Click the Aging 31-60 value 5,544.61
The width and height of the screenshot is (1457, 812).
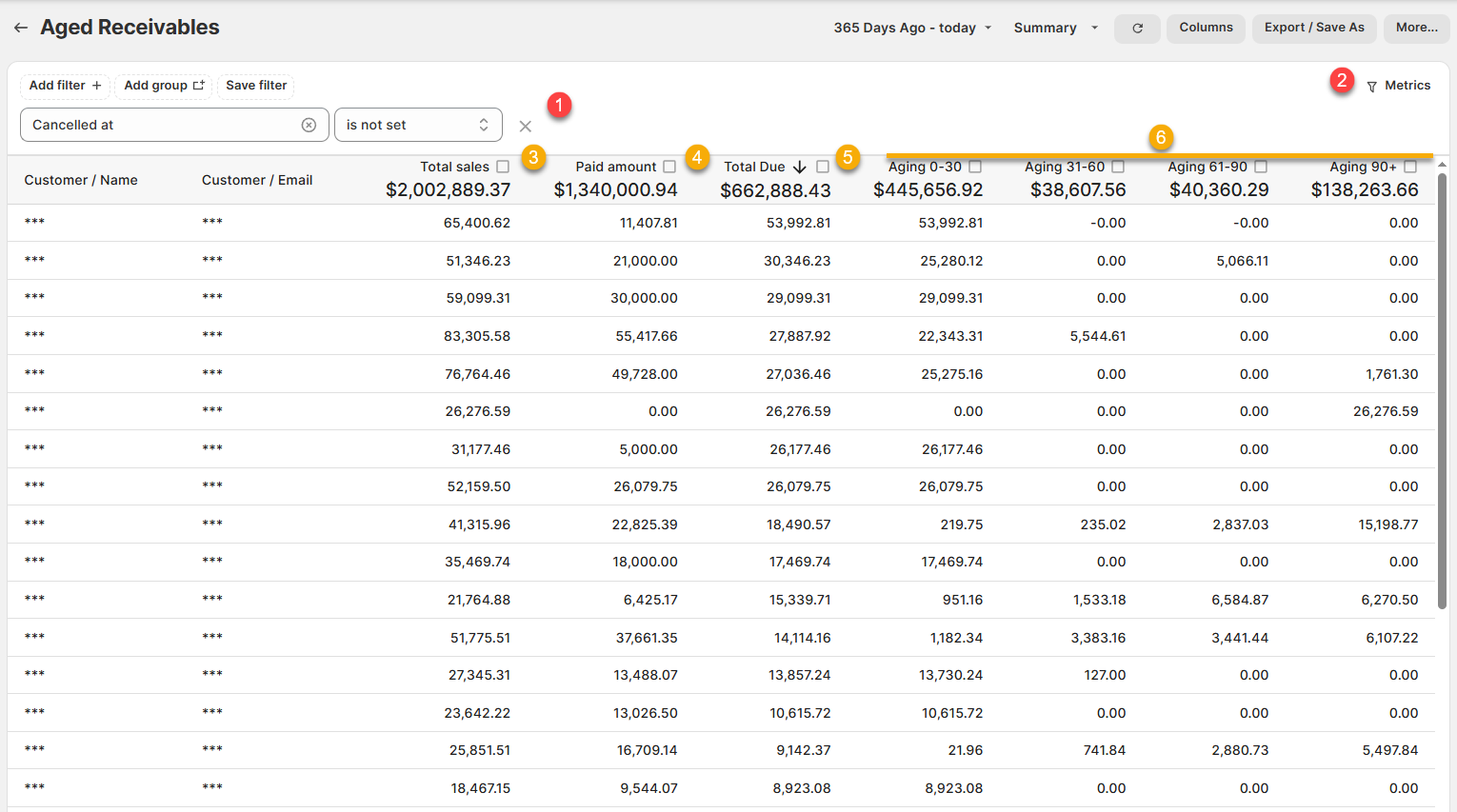[x=1098, y=336]
